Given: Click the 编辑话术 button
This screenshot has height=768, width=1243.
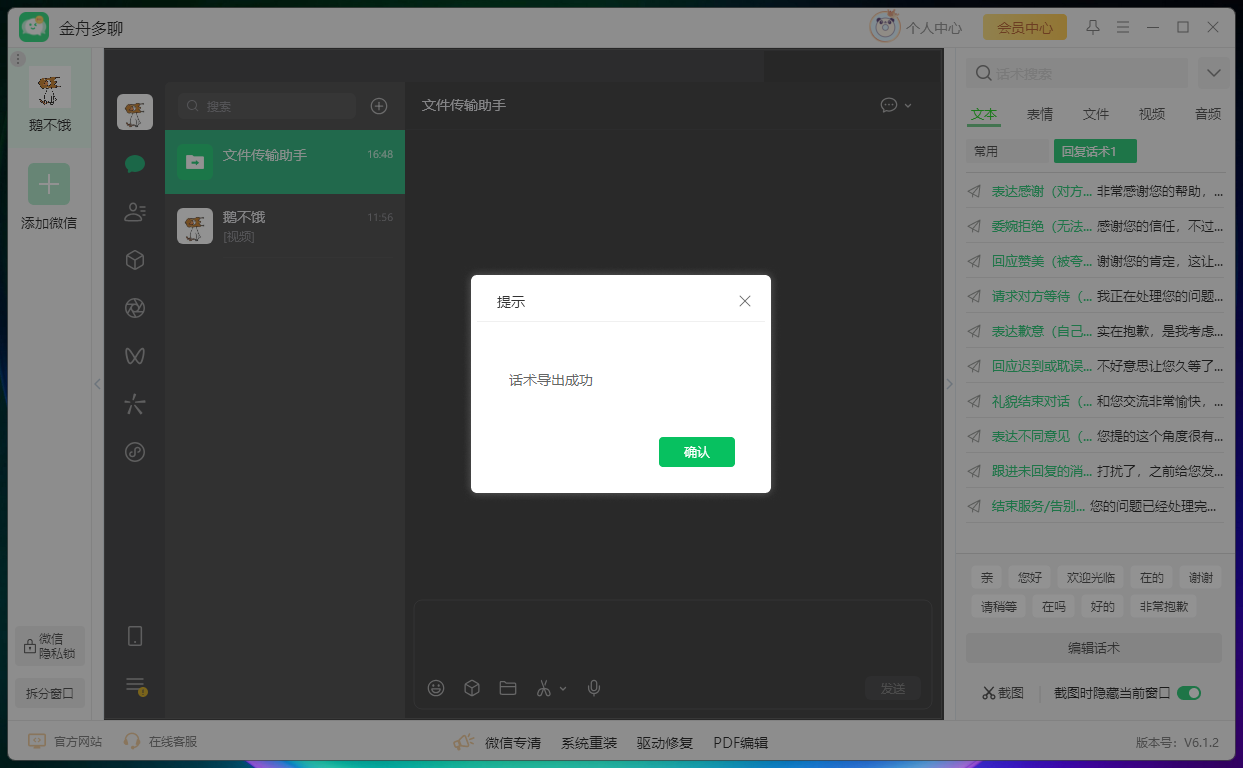Looking at the screenshot, I should click(x=1092, y=647).
